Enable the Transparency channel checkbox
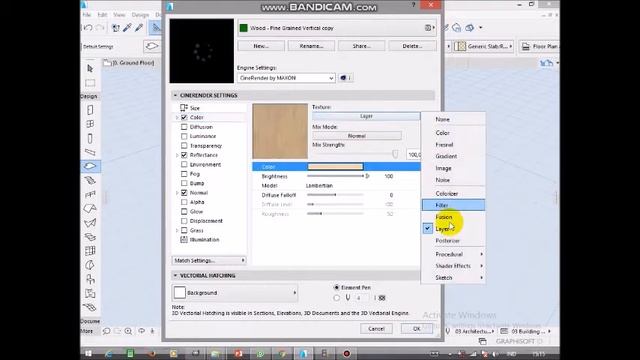Screen dimensions: 640x360 184,146
